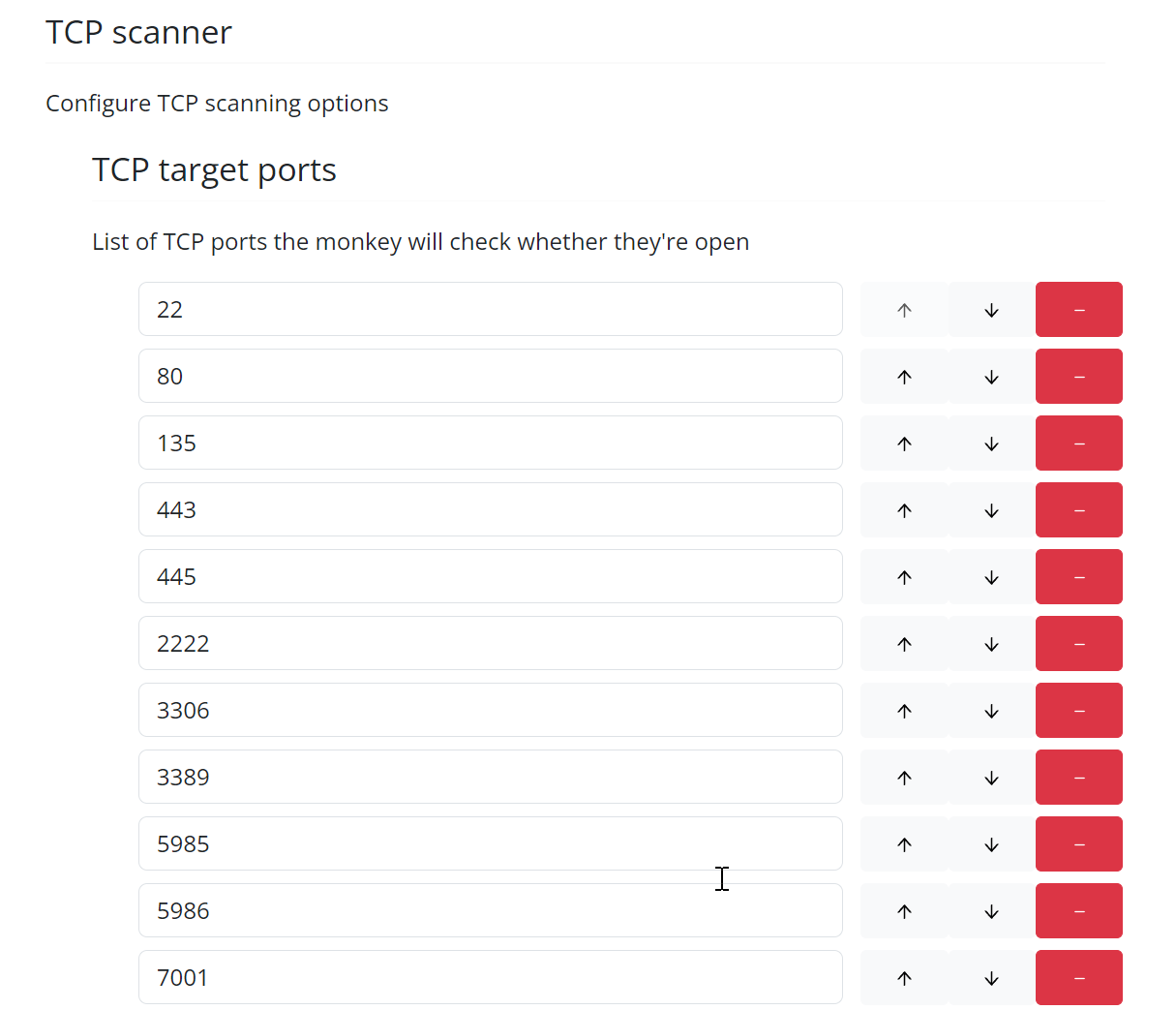Move port 2222 down in list

coord(991,644)
